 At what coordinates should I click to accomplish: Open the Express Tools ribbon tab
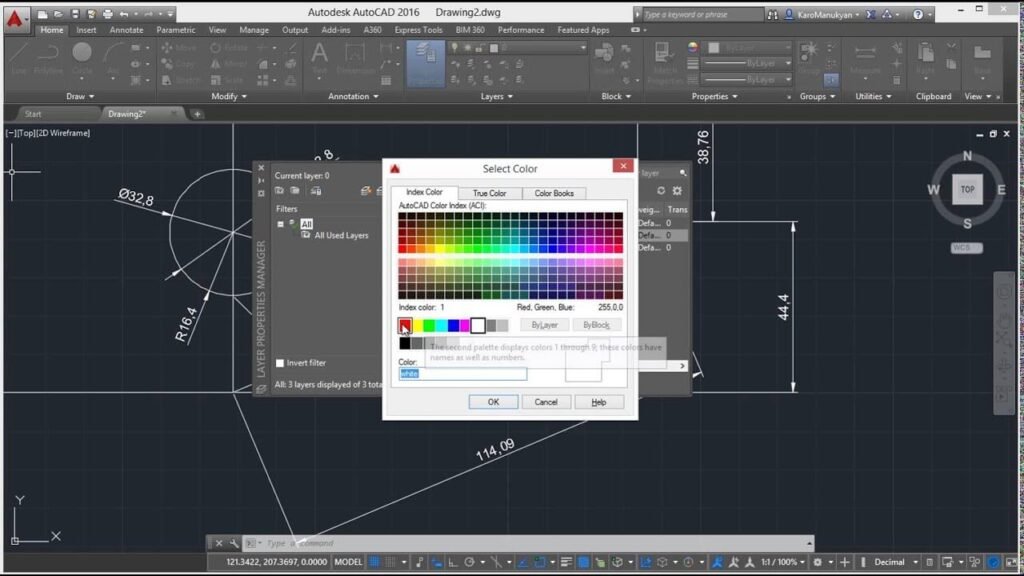418,30
